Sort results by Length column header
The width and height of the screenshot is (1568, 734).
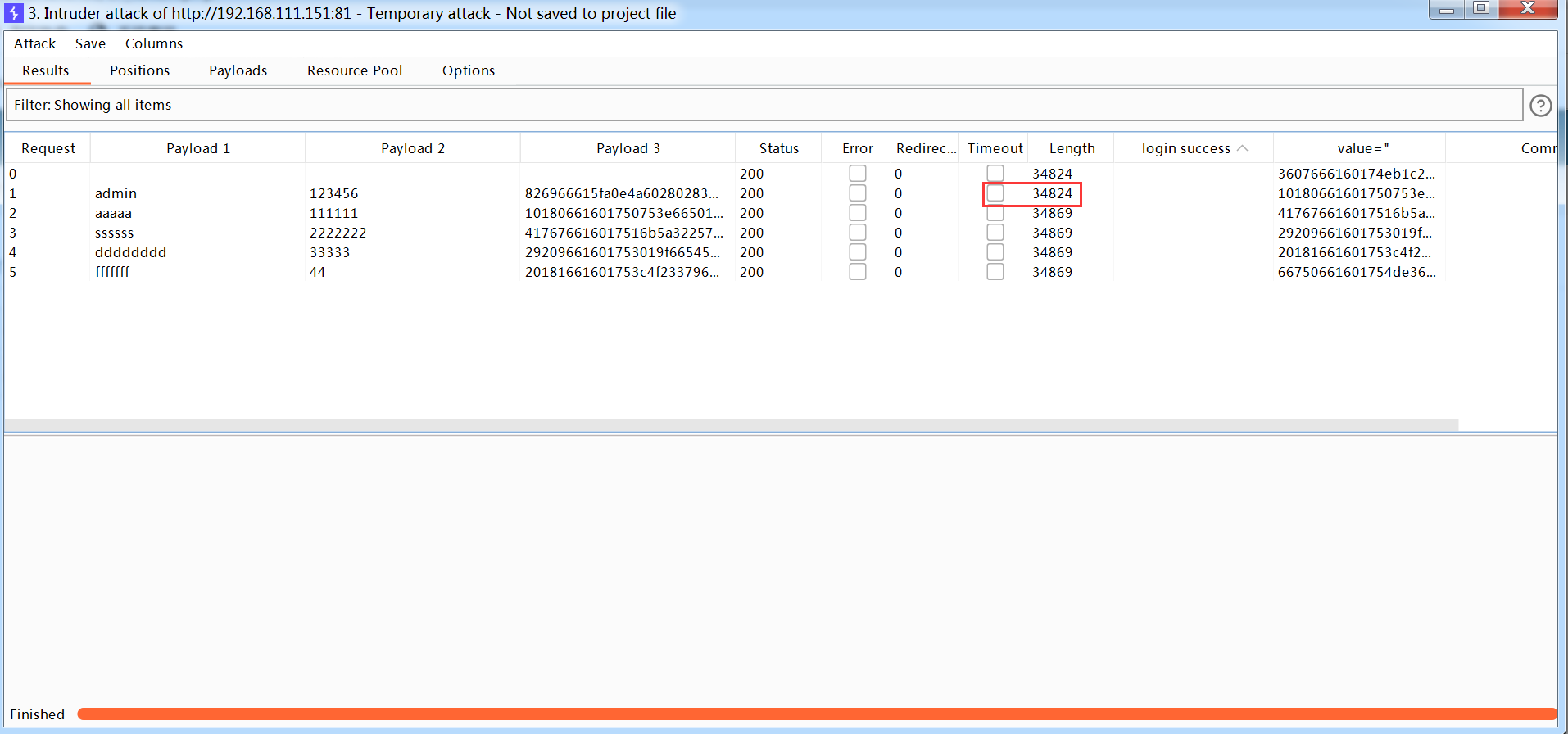click(x=1071, y=148)
